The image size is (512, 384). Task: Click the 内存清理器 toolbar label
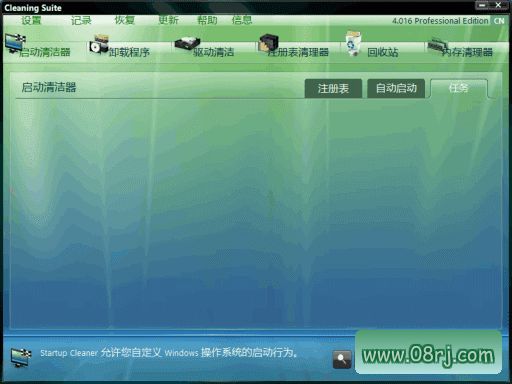[x=467, y=52]
